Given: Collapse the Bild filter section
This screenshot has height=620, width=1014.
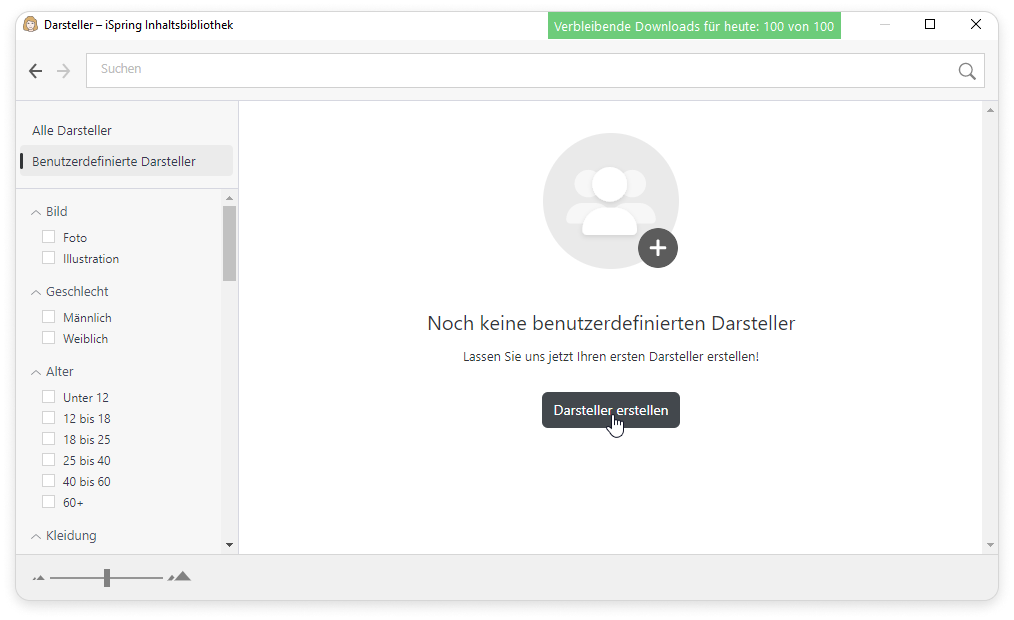Looking at the screenshot, I should pyautogui.click(x=37, y=212).
